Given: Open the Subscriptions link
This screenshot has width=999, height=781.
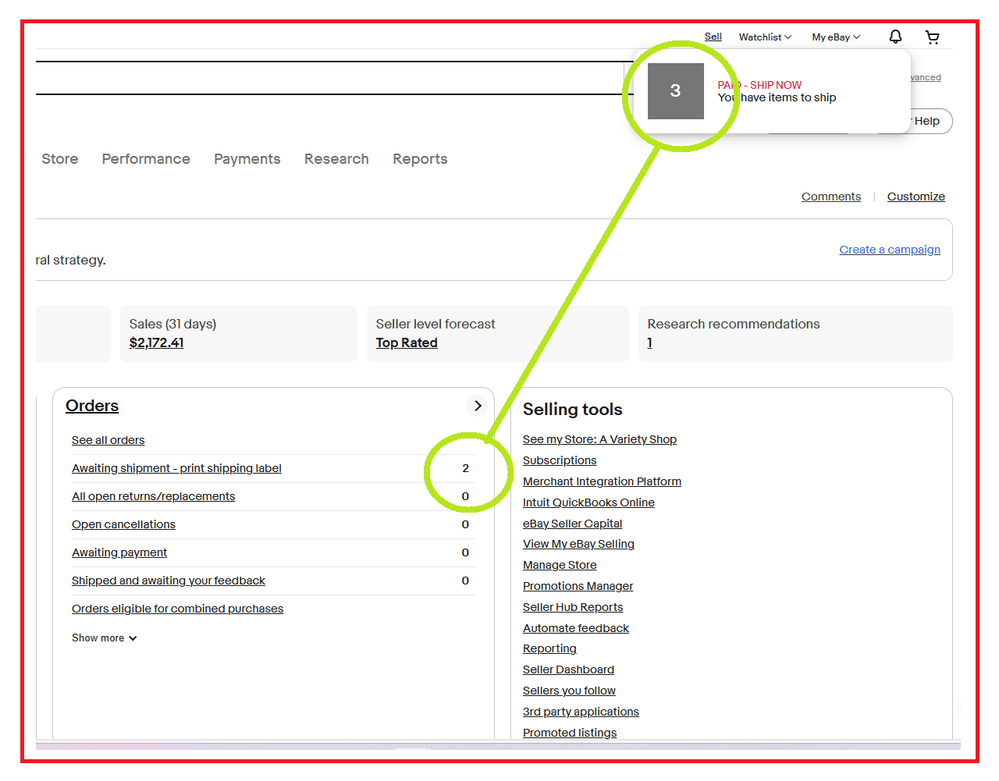Looking at the screenshot, I should tap(559, 460).
